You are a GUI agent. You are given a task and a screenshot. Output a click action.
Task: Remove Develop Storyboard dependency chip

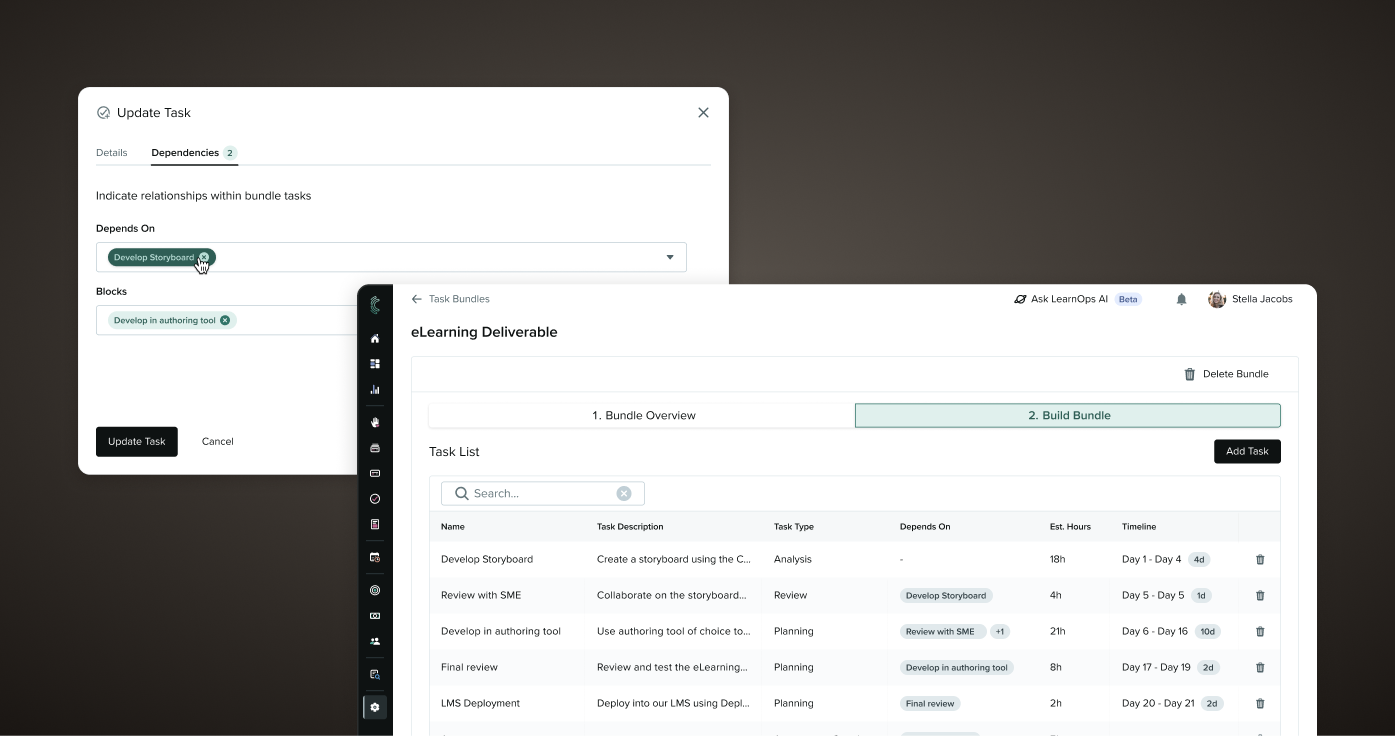point(204,257)
